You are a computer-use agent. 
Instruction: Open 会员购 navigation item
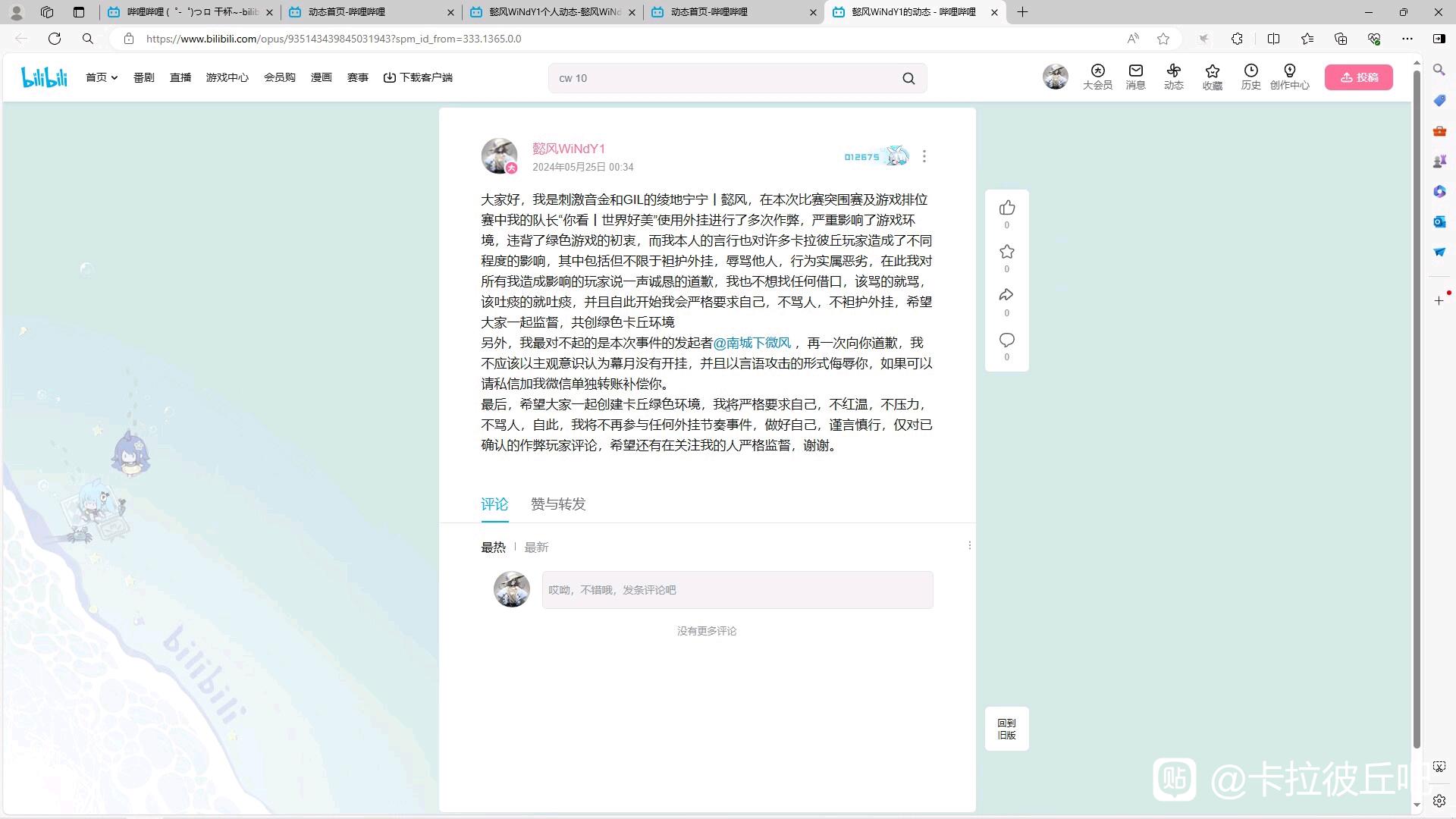(x=280, y=77)
